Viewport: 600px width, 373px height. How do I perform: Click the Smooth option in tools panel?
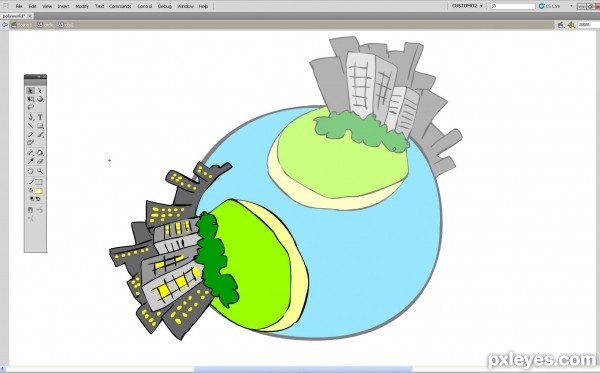coord(40,210)
